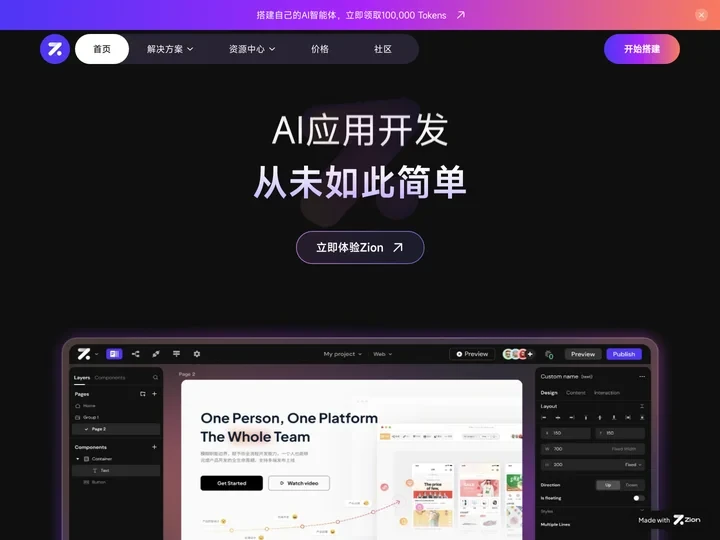Select the purple page layout icon in editor toolbar
The width and height of the screenshot is (720, 540).
(114, 354)
